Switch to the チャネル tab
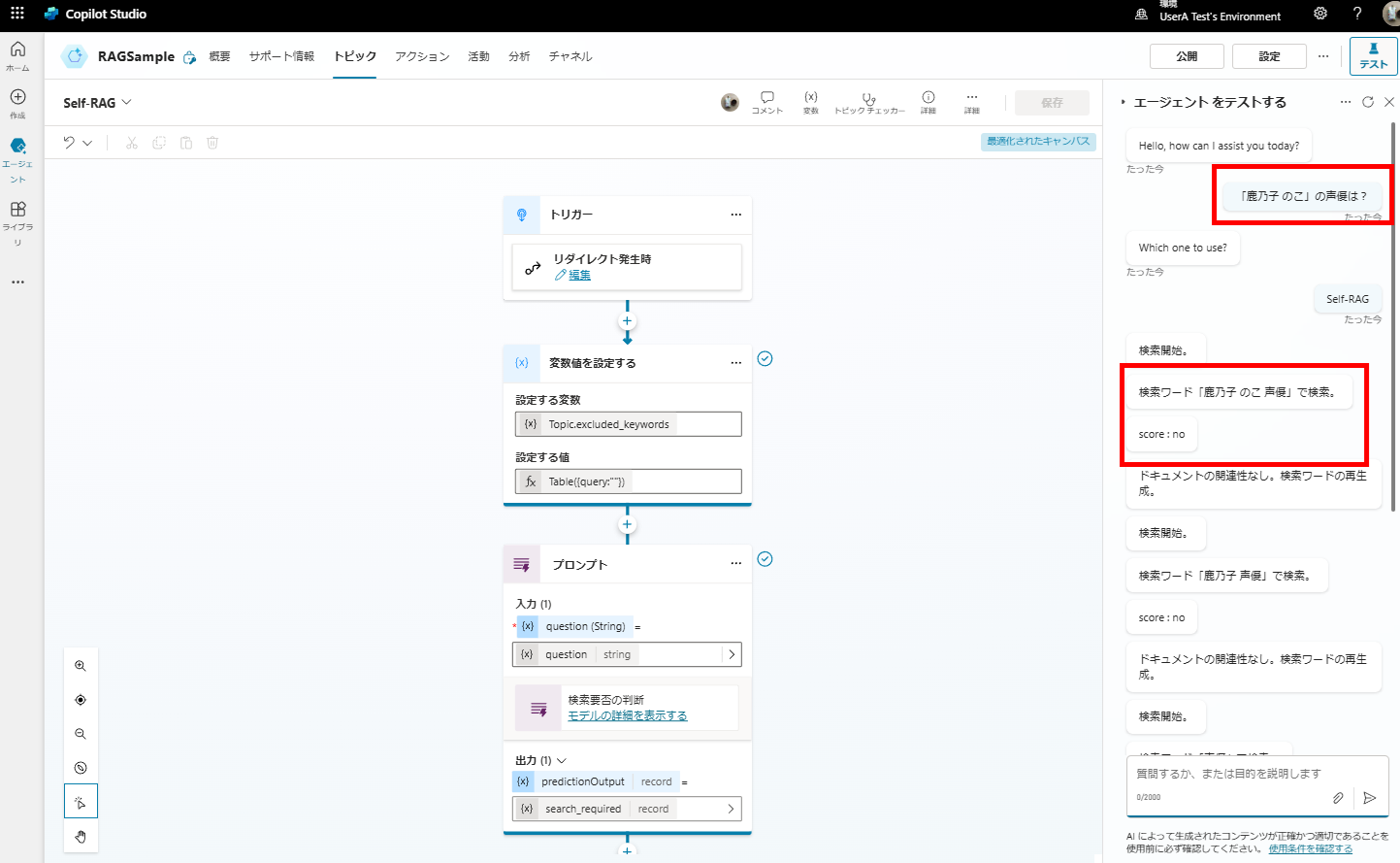 pyautogui.click(x=570, y=56)
